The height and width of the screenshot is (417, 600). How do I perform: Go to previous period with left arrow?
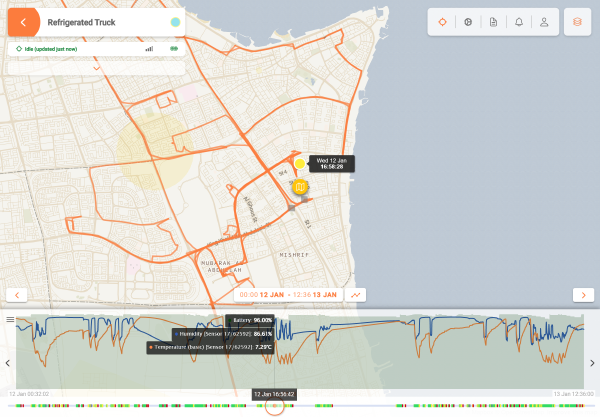17,295
